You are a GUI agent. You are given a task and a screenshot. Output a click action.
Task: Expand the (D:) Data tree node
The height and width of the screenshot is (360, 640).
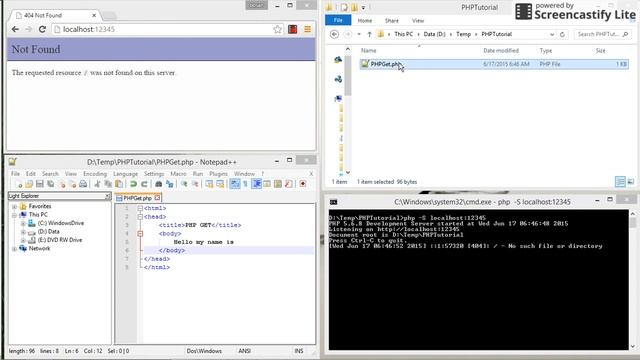tap(23, 232)
